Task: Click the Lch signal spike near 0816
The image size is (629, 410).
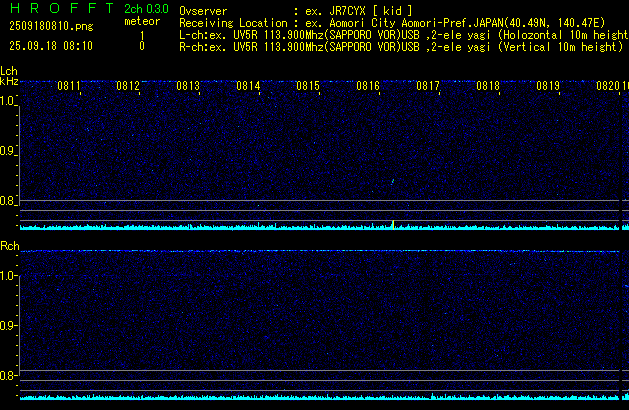Action: [x=393, y=224]
